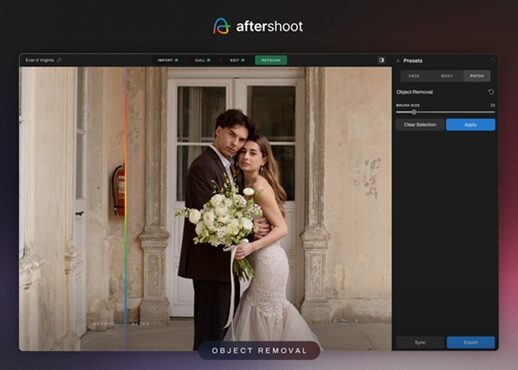Switch to the Cull stage tab
518x370 pixels.
202,60
